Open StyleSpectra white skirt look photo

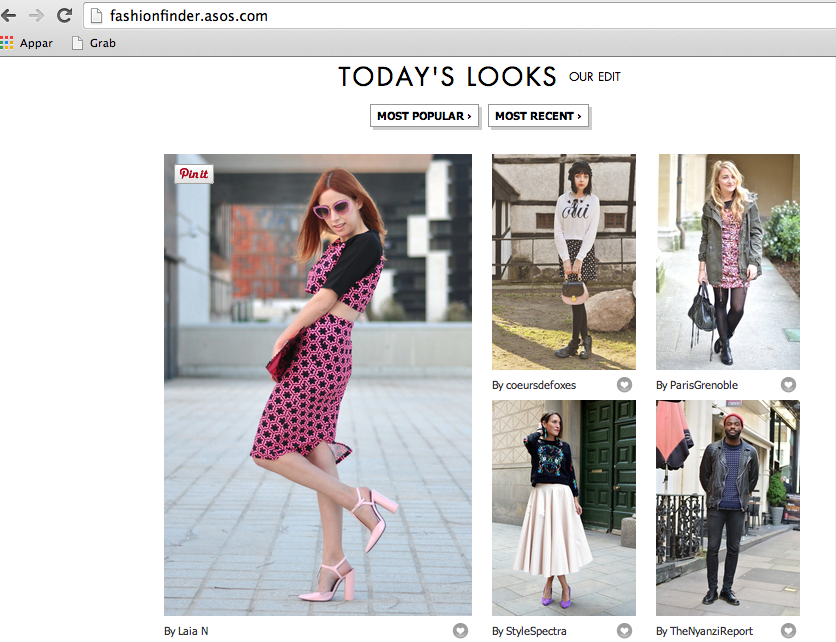(x=564, y=508)
